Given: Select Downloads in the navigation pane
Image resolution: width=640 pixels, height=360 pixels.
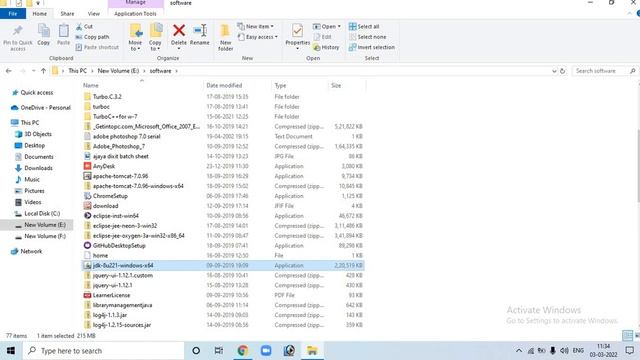Looking at the screenshot, I should pos(38,168).
